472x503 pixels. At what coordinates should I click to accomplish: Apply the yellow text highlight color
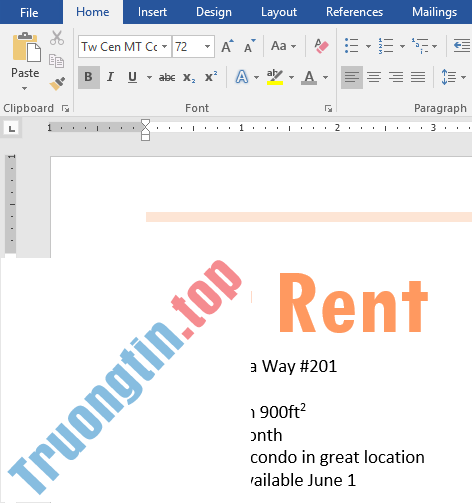pos(275,77)
